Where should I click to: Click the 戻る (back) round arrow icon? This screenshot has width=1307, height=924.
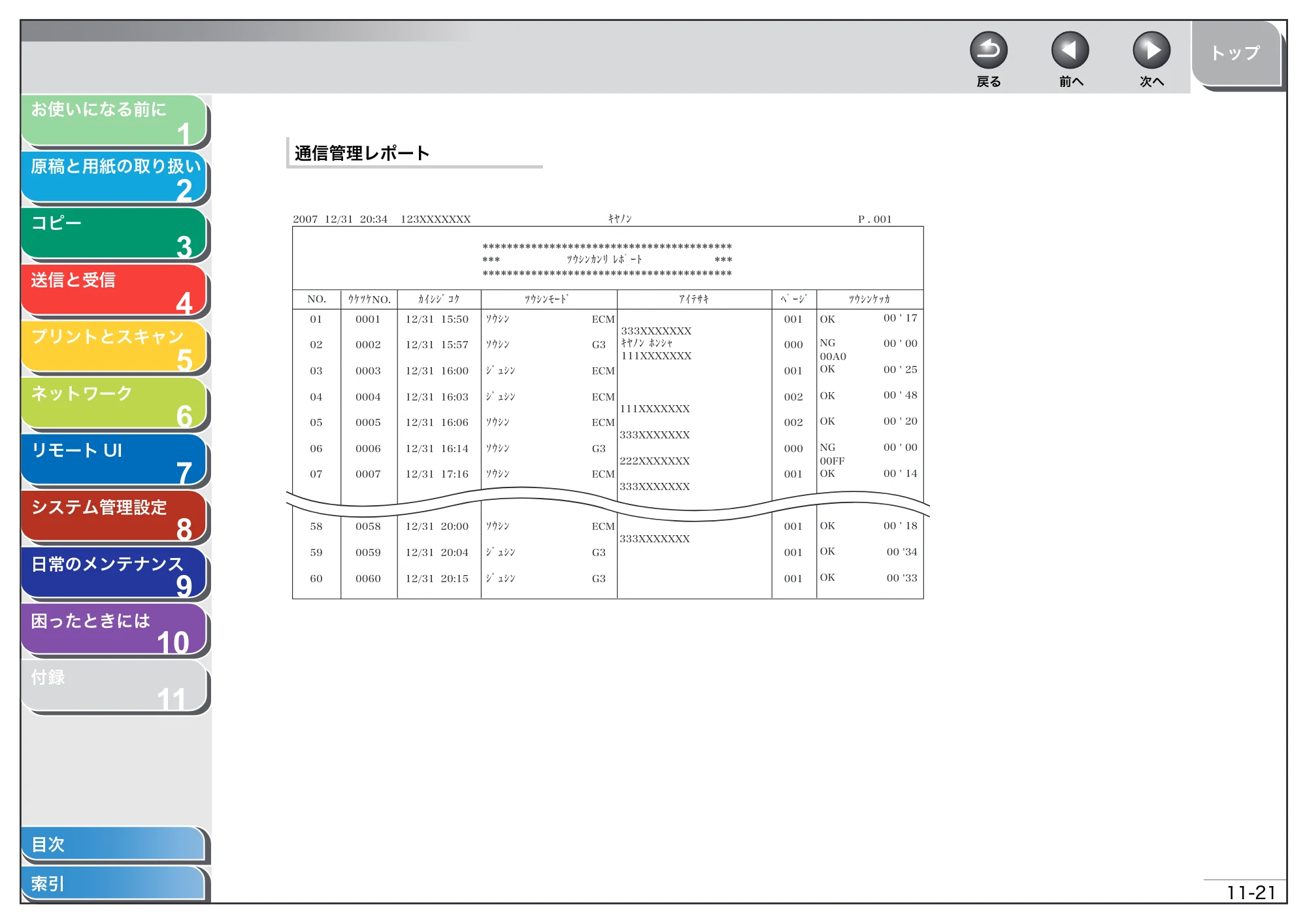[x=988, y=50]
